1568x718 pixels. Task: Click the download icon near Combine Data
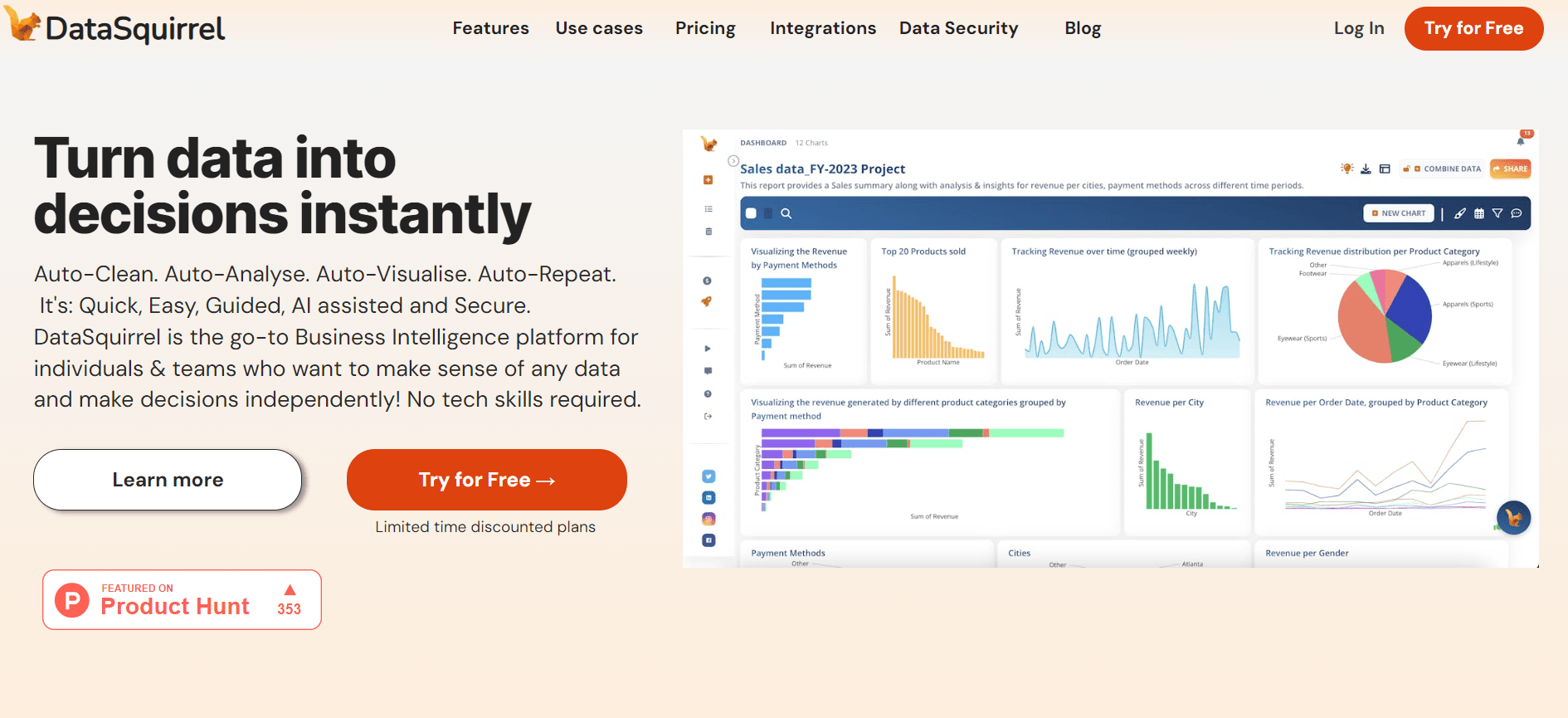coord(1366,169)
